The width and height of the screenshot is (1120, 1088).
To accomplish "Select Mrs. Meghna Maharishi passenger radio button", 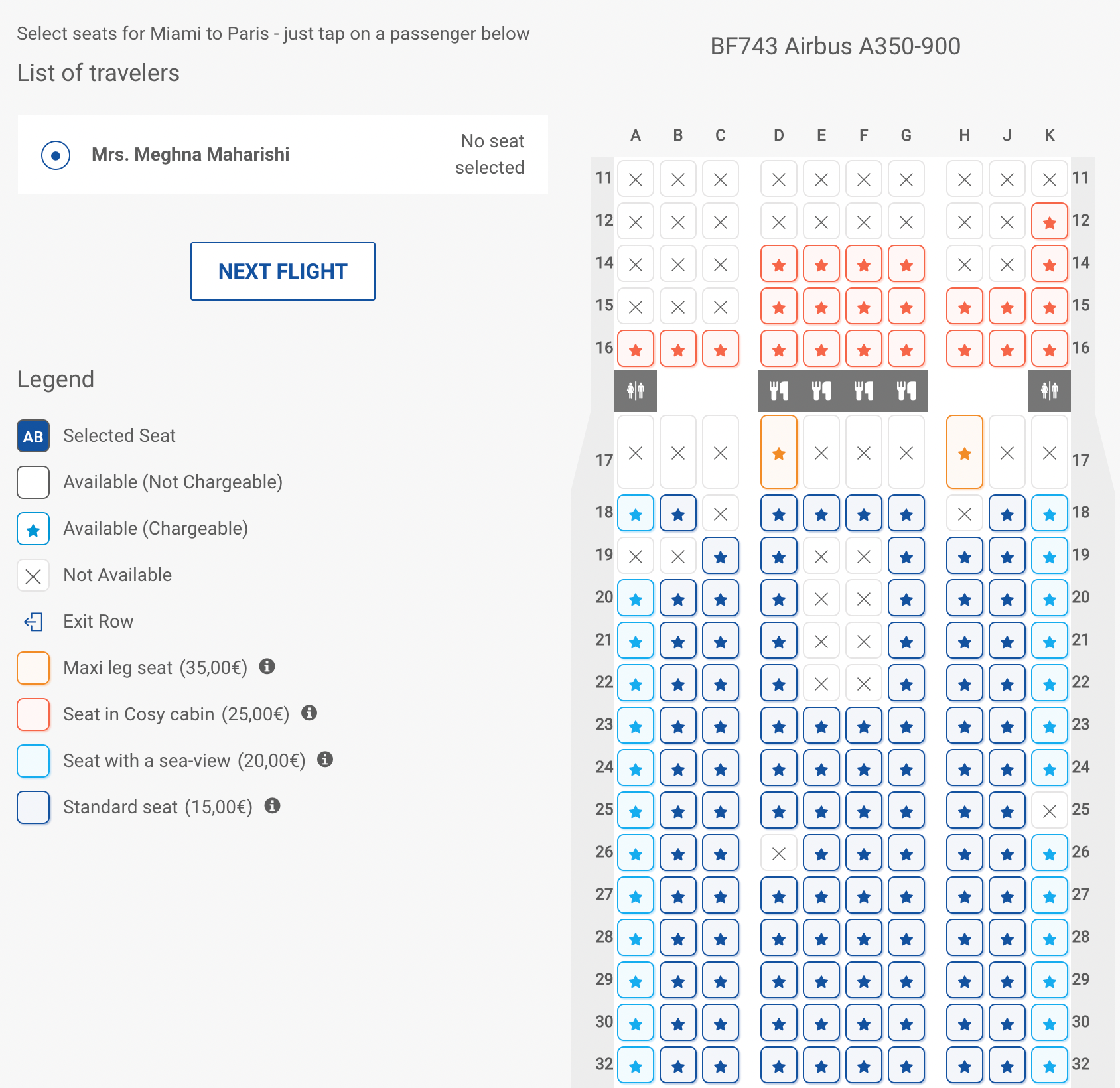I will 56,155.
